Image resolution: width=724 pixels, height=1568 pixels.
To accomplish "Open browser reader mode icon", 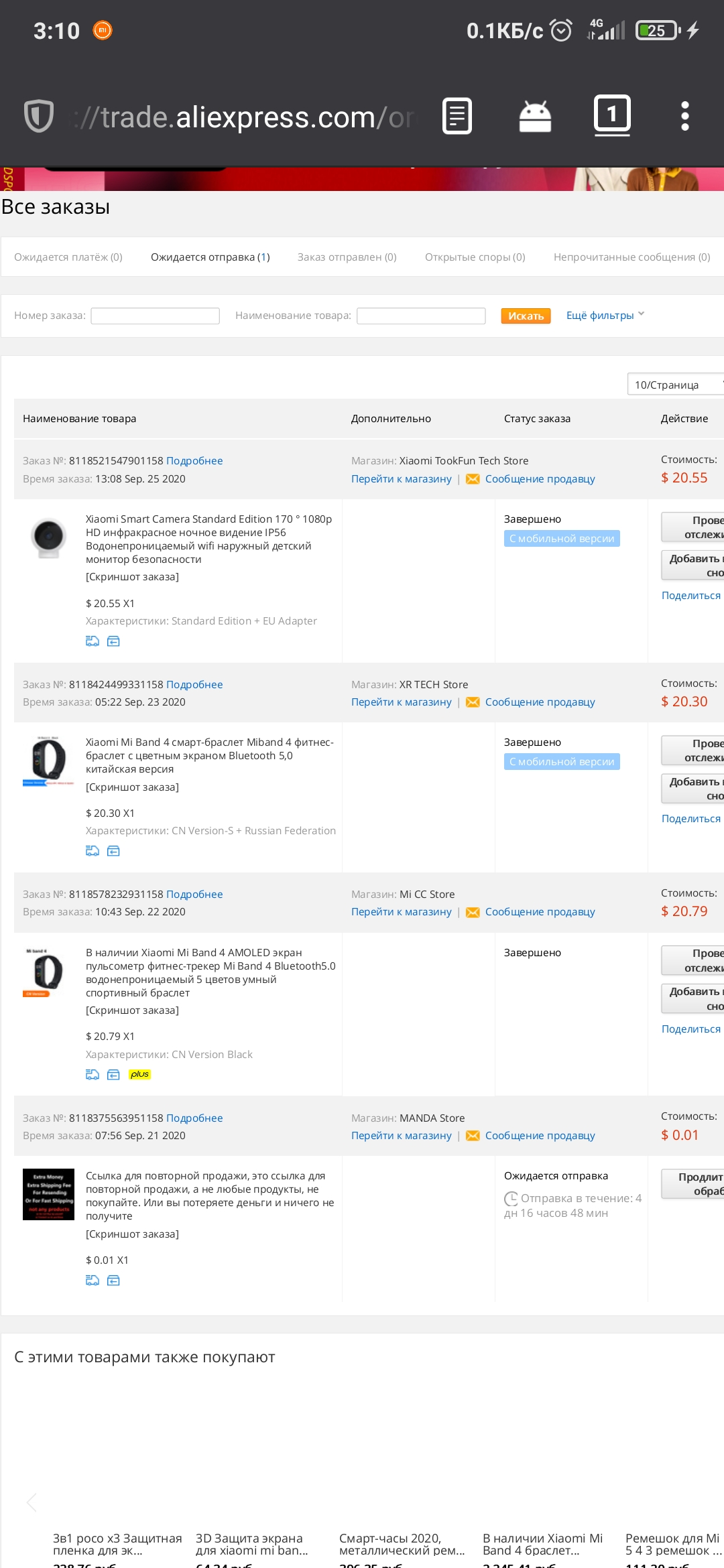I will [457, 116].
